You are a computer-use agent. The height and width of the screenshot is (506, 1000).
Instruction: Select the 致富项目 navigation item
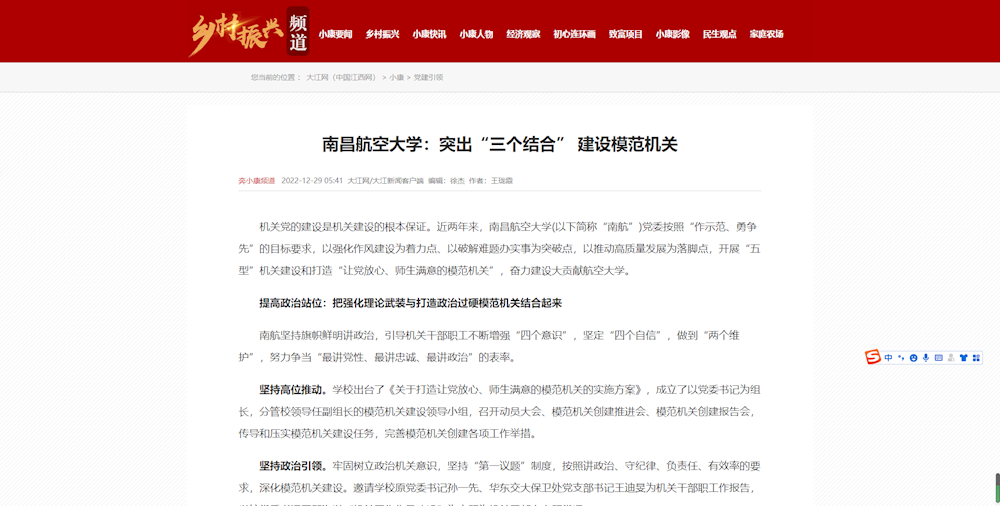point(626,34)
